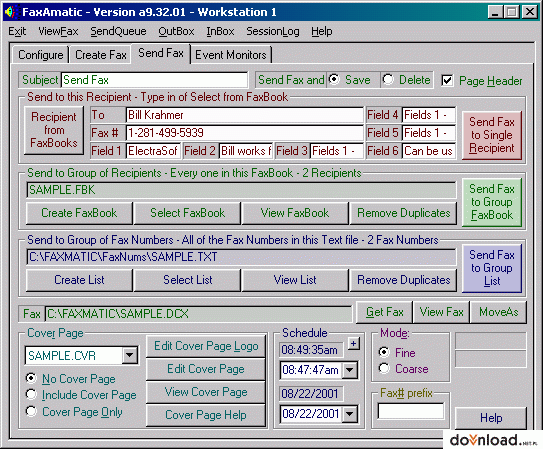Click the Field 1 input ElectraSof
Image resolution: width=543 pixels, height=449 pixels.
153,151
